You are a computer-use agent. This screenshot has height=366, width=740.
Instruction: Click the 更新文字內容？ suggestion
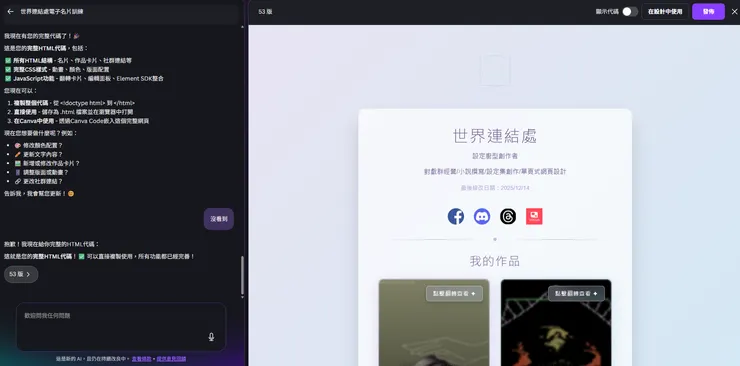tap(39, 154)
